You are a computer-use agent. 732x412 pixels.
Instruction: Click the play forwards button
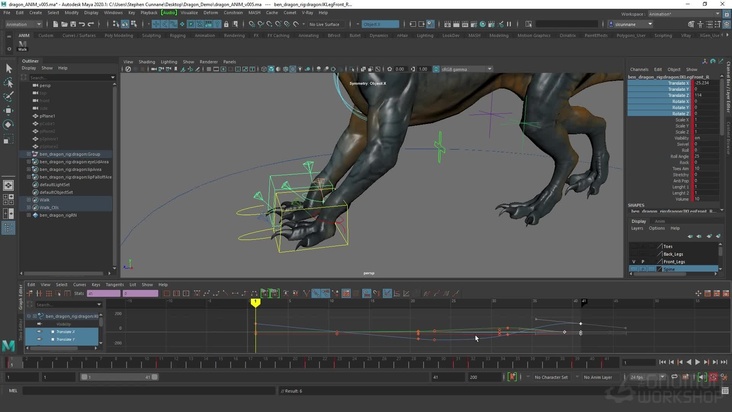click(x=697, y=362)
